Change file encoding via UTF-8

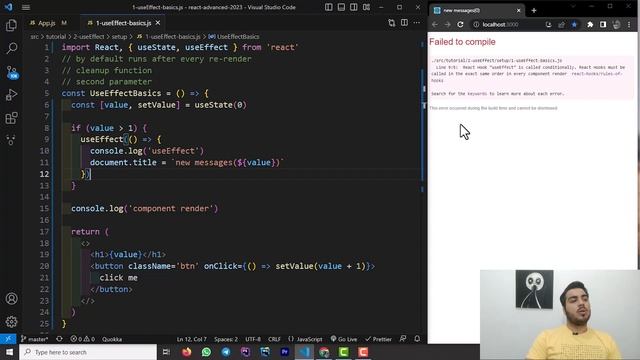click(253, 339)
